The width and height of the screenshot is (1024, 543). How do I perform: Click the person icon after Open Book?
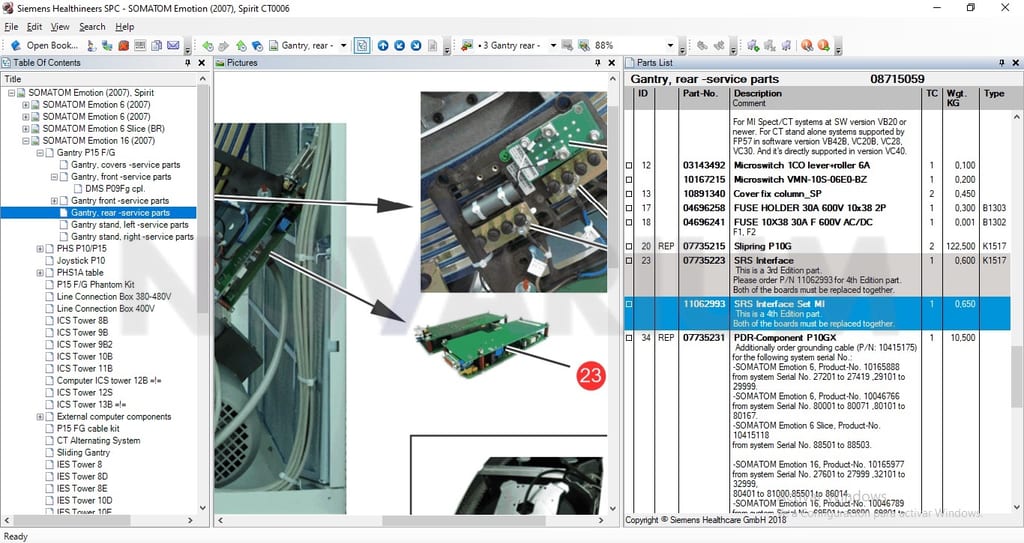tap(91, 45)
